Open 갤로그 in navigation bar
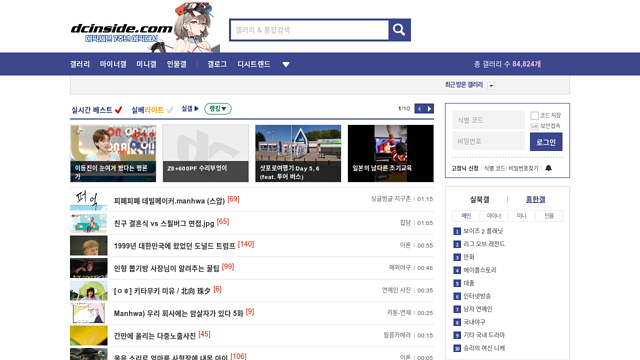 (217, 64)
